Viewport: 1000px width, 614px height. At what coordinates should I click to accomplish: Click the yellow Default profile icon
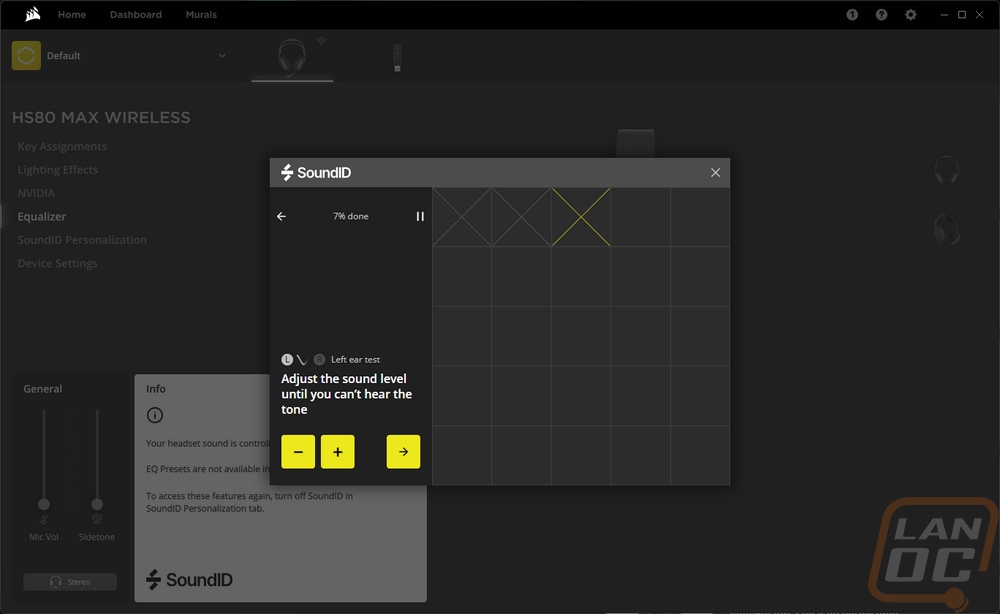(x=26, y=55)
